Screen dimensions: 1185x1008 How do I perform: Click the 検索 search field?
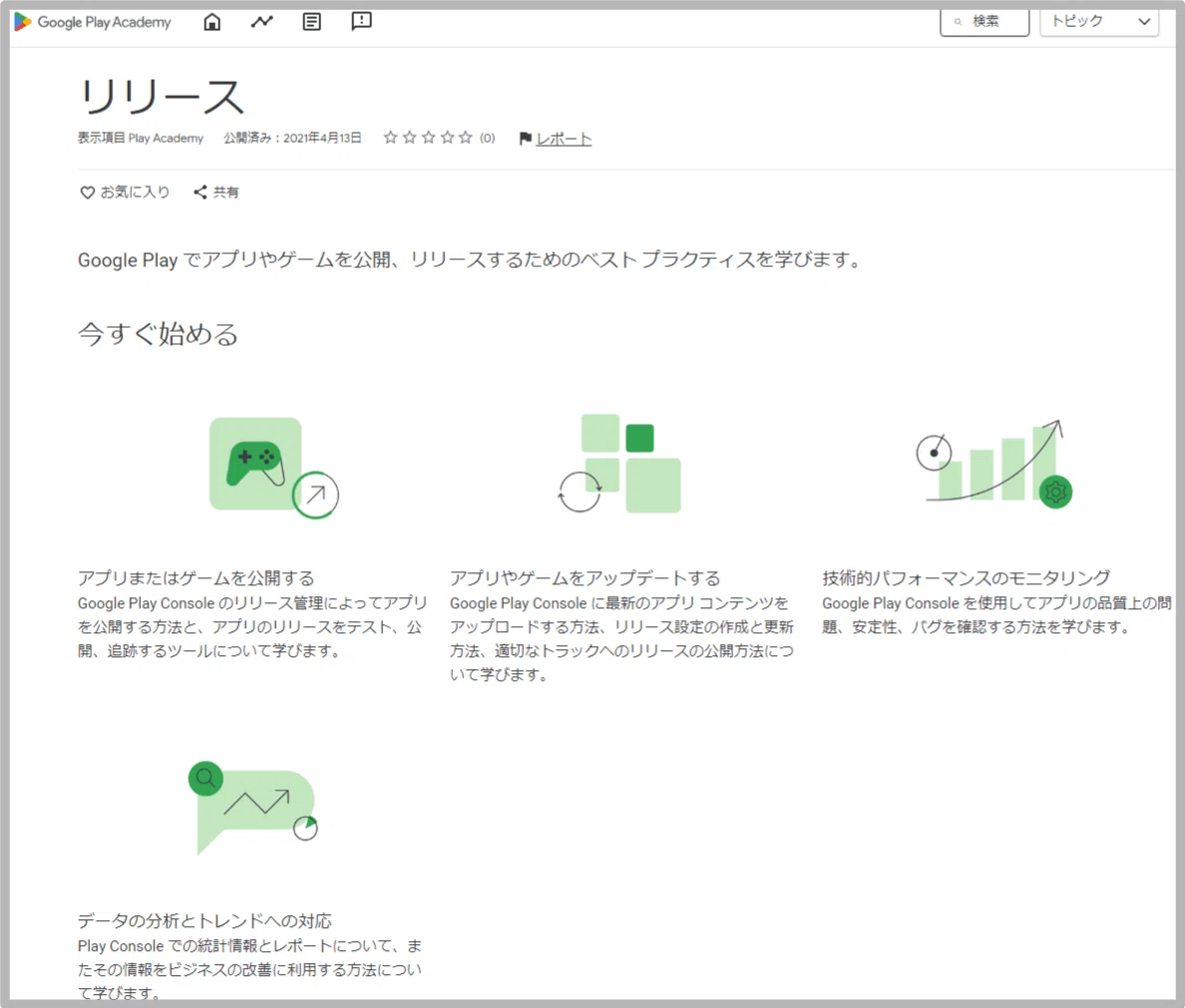(984, 21)
